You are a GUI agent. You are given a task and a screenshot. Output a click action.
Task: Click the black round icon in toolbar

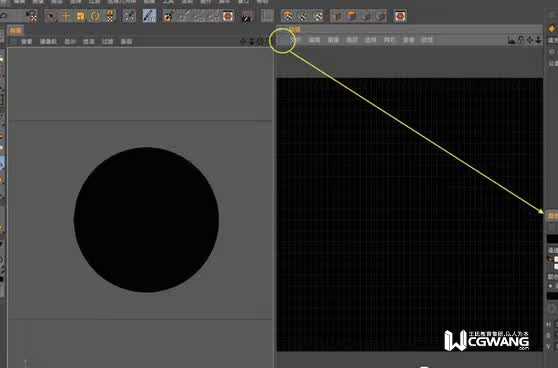(x=247, y=17)
